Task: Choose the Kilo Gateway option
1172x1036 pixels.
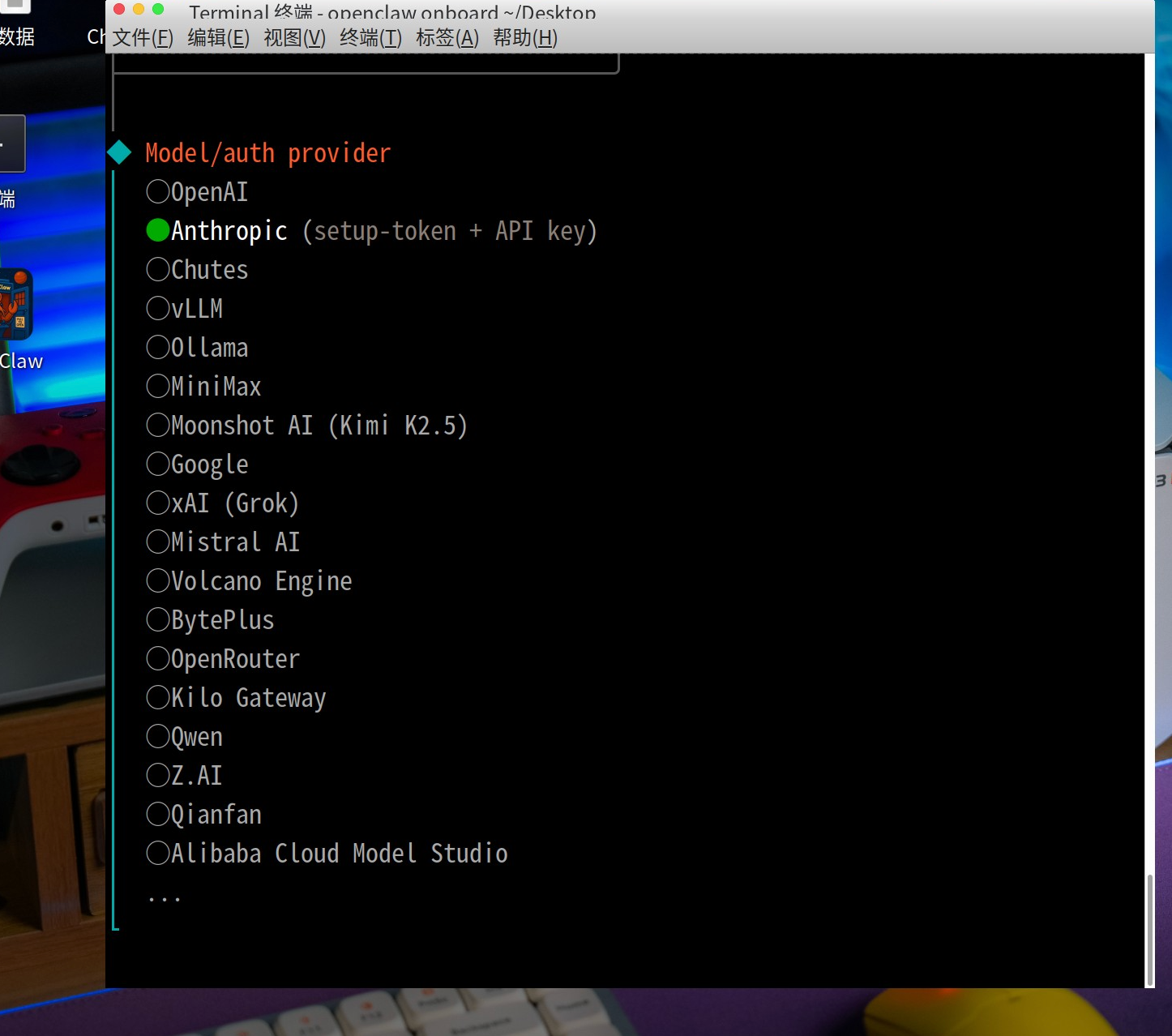Action: (x=236, y=698)
